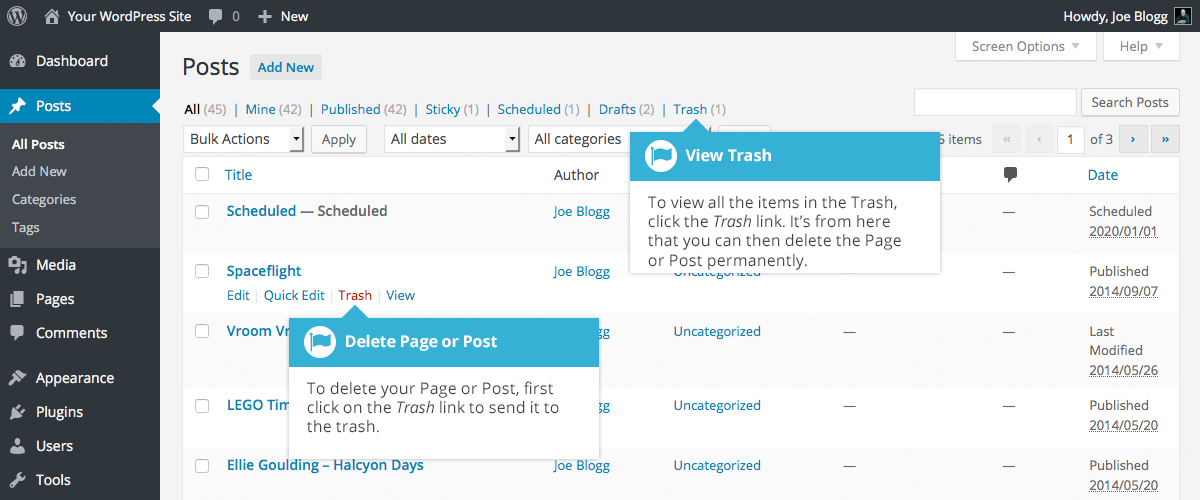Screen dimensions: 1200x500
Task: Filter posts by Sticky
Action: coord(443,109)
